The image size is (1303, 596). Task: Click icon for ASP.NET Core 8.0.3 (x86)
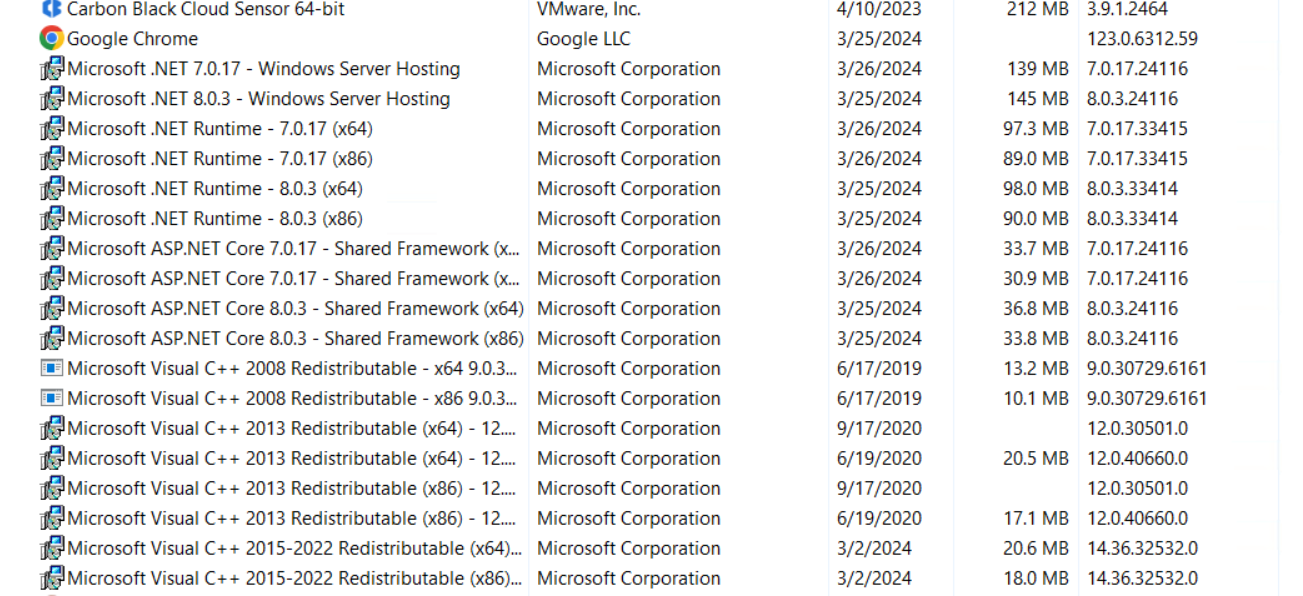coord(51,339)
